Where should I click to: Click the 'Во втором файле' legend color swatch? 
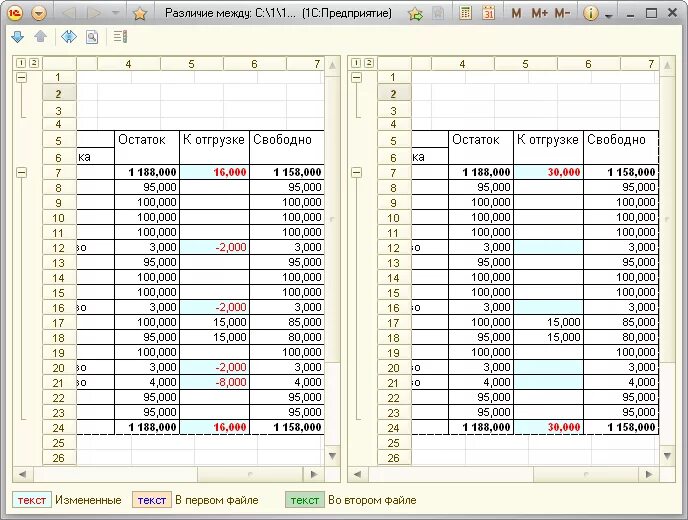click(x=305, y=500)
